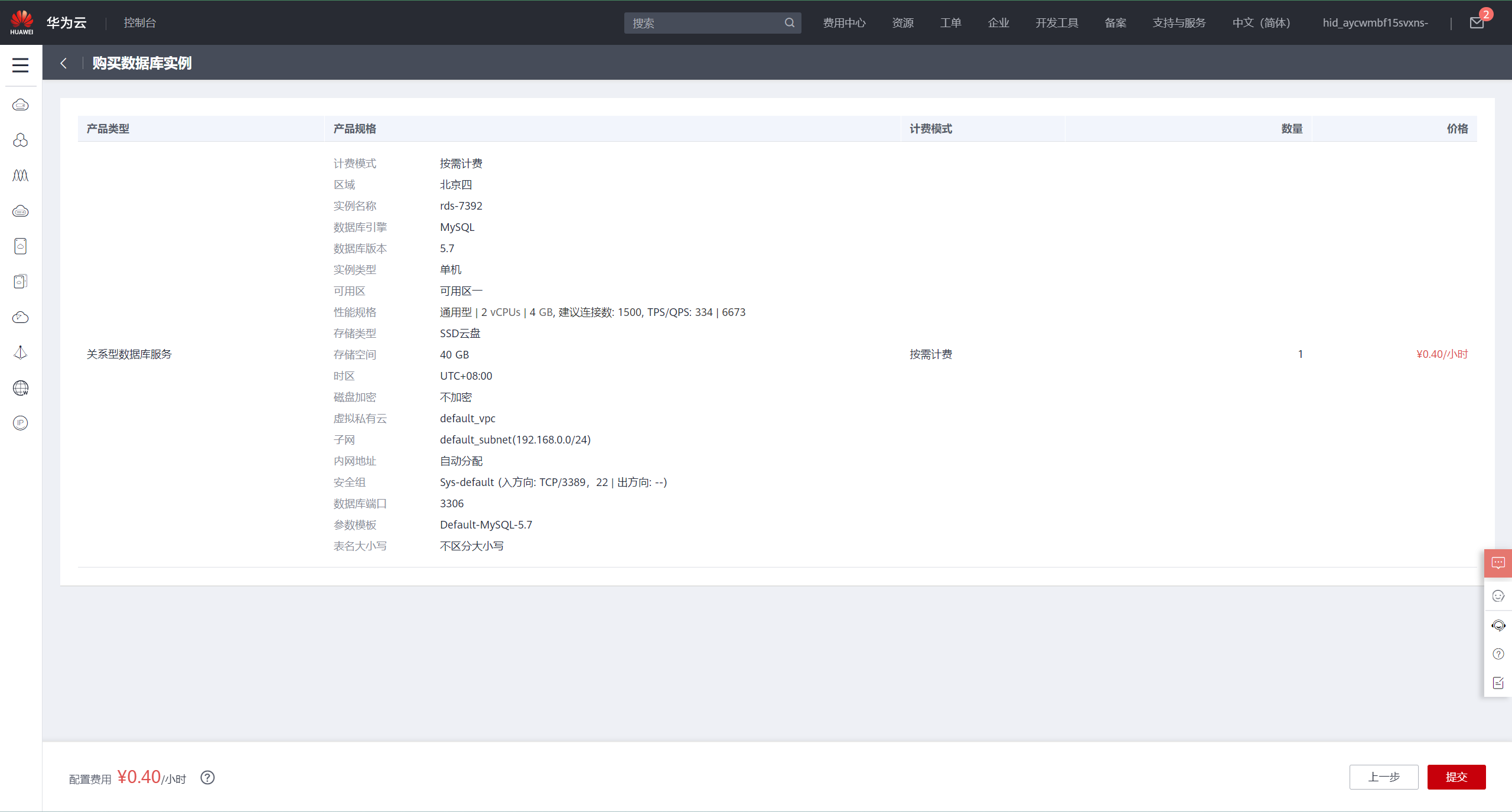Click the 5.7 database version value
Viewport: 1512px width, 812px height.
(447, 249)
